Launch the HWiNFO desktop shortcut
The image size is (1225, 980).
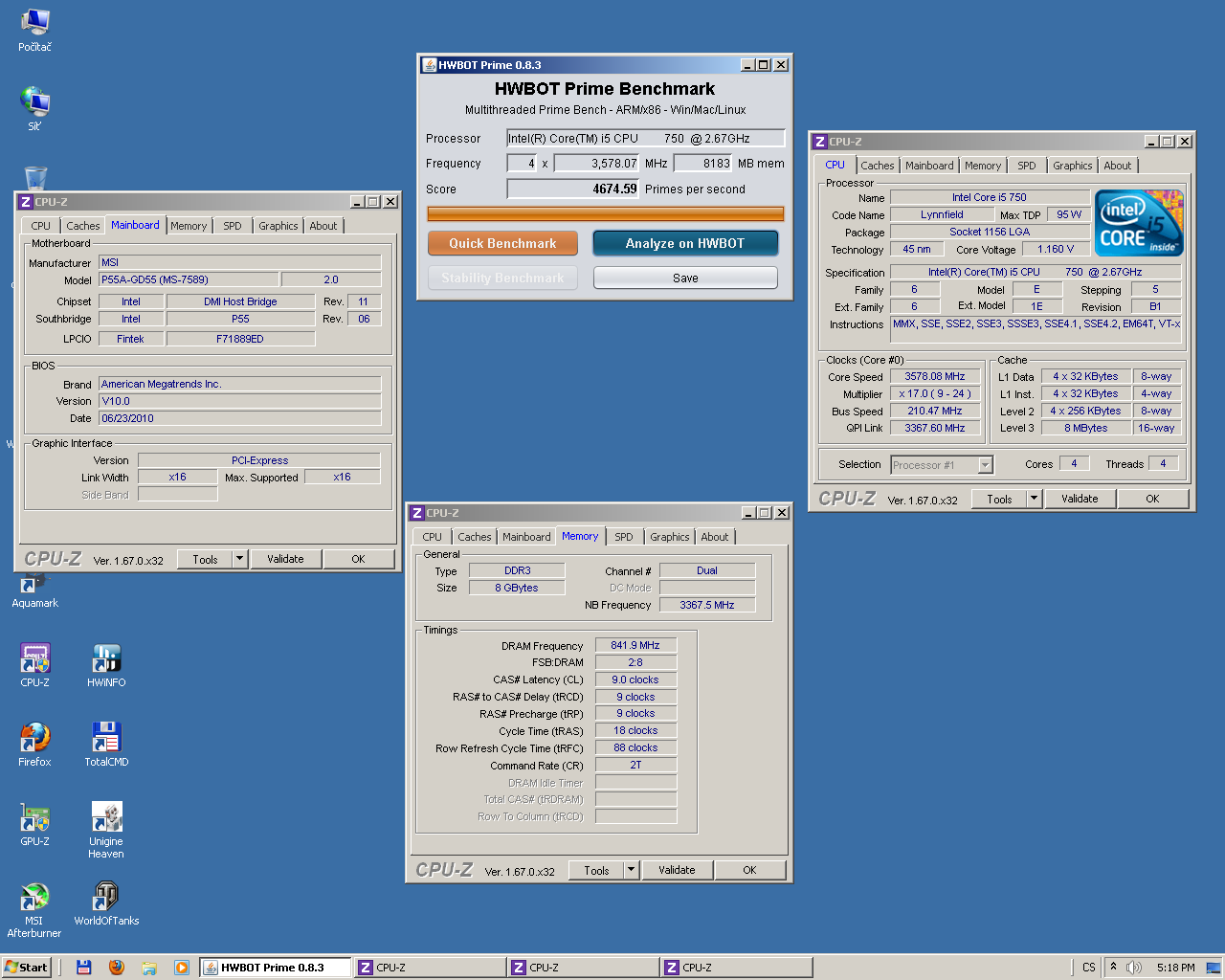tap(106, 666)
